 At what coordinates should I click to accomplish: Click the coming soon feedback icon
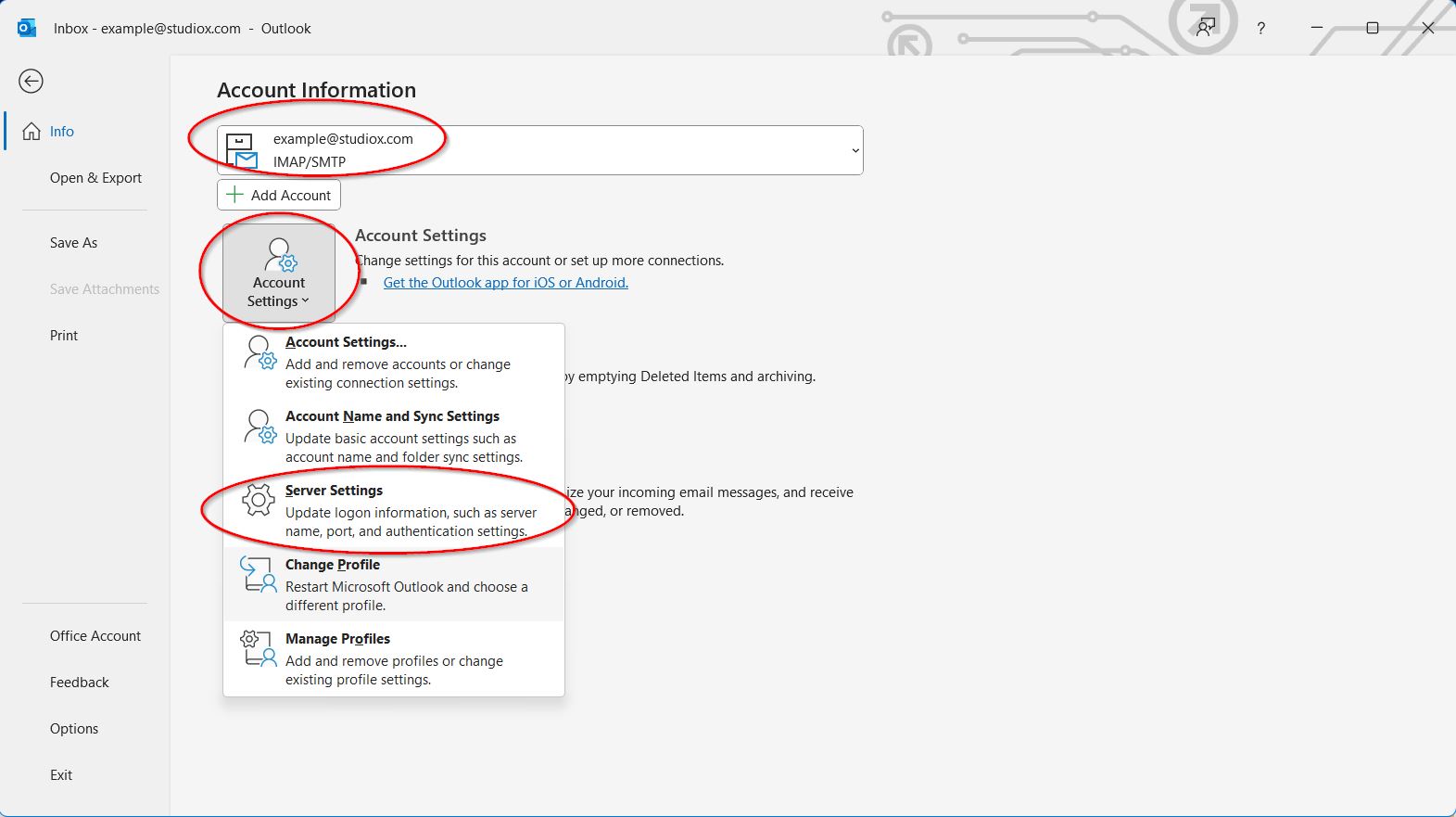1205,28
